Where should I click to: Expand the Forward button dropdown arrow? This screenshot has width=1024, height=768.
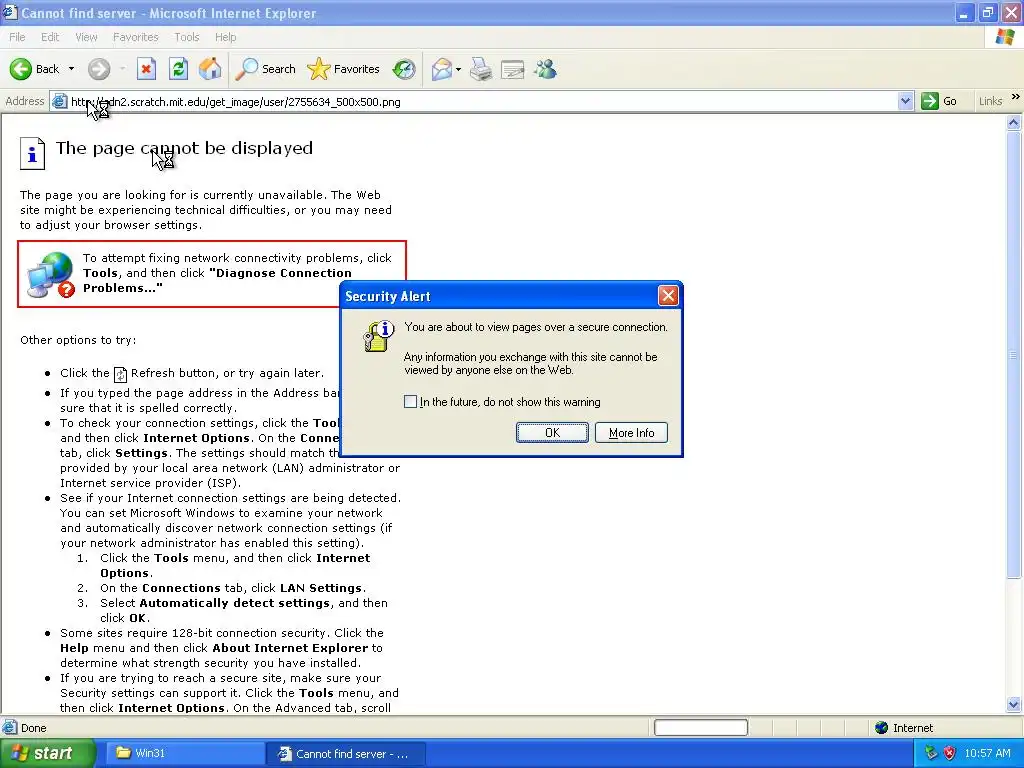pyautogui.click(x=122, y=69)
